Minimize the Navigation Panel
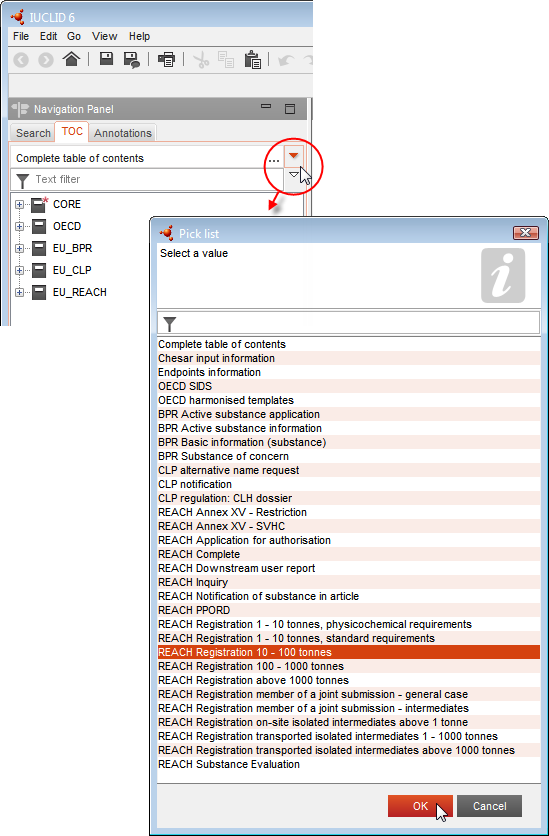Image resolution: width=549 pixels, height=836 pixels. point(265,106)
